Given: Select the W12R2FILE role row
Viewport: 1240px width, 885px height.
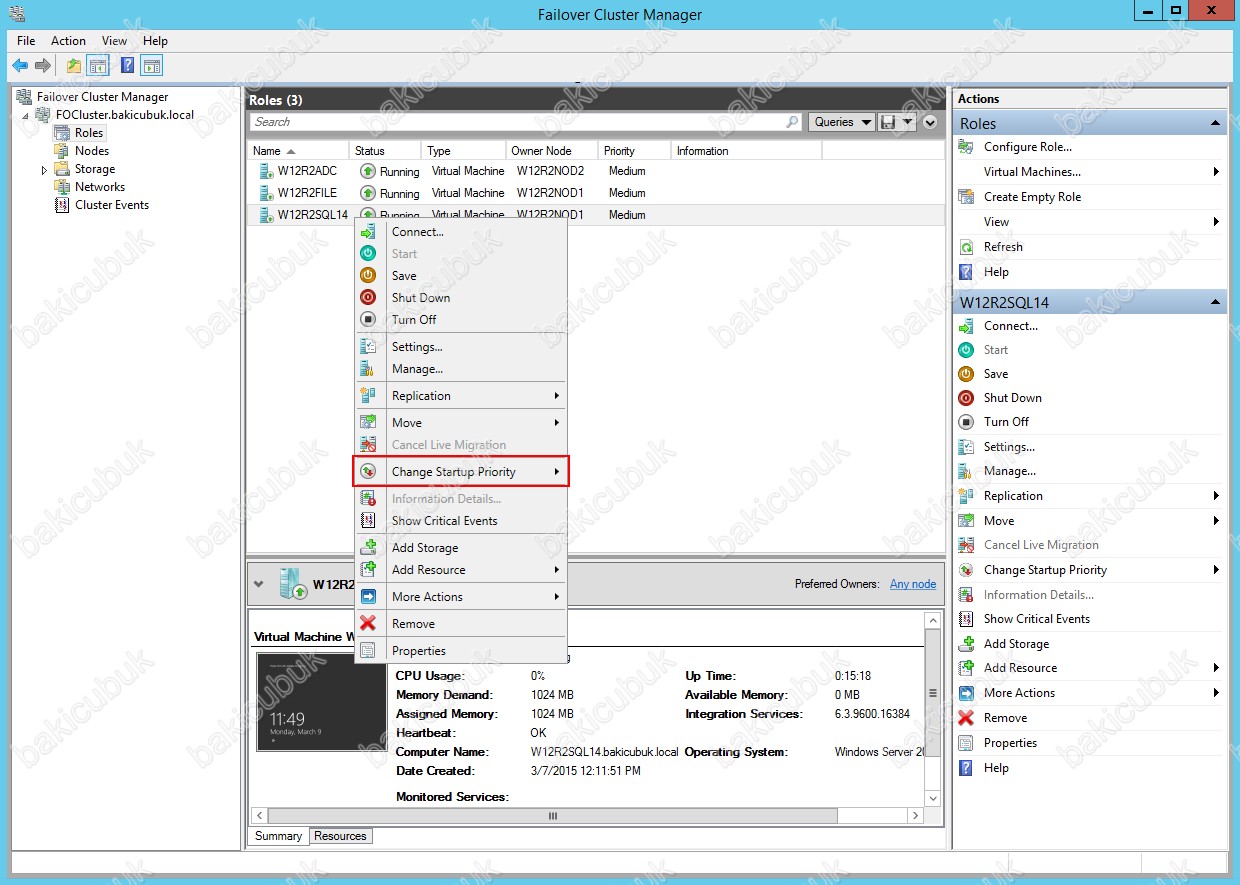Looking at the screenshot, I should [595, 193].
